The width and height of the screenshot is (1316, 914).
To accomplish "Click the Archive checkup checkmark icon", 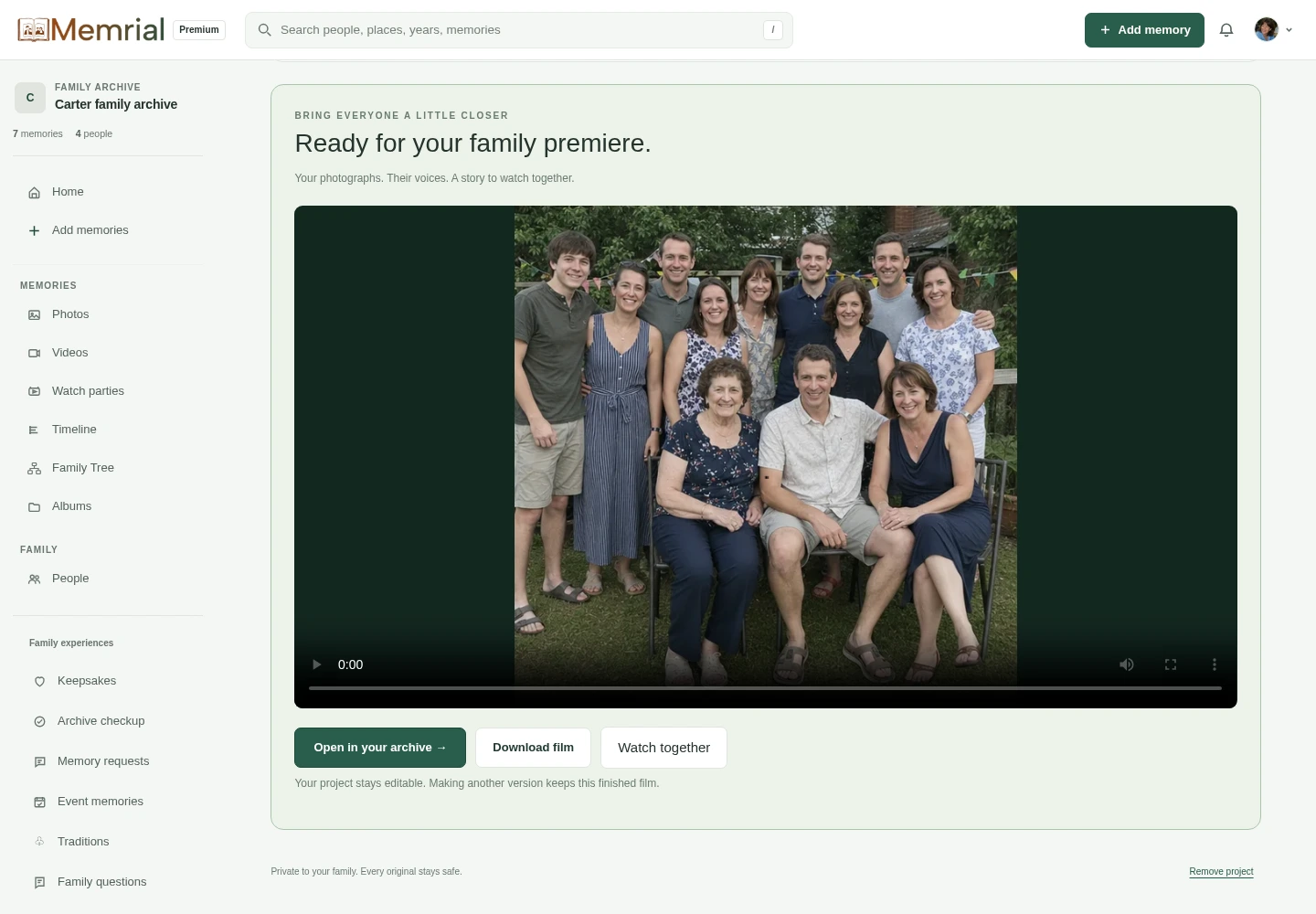I will point(39,721).
